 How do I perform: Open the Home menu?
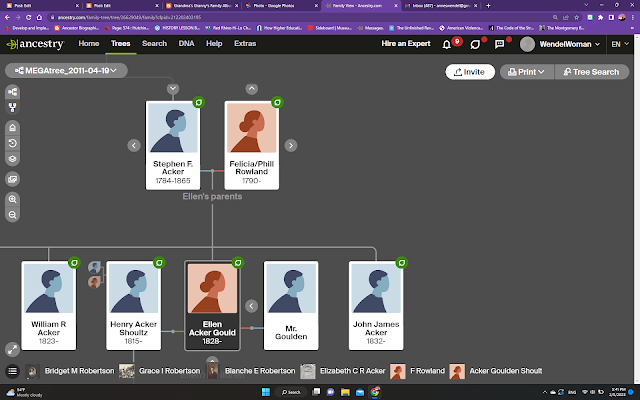[89, 43]
